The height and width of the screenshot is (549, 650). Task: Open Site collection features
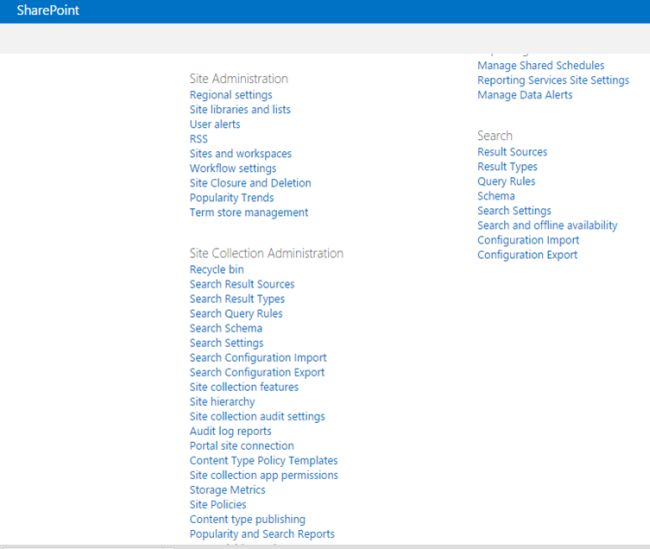[x=244, y=387]
